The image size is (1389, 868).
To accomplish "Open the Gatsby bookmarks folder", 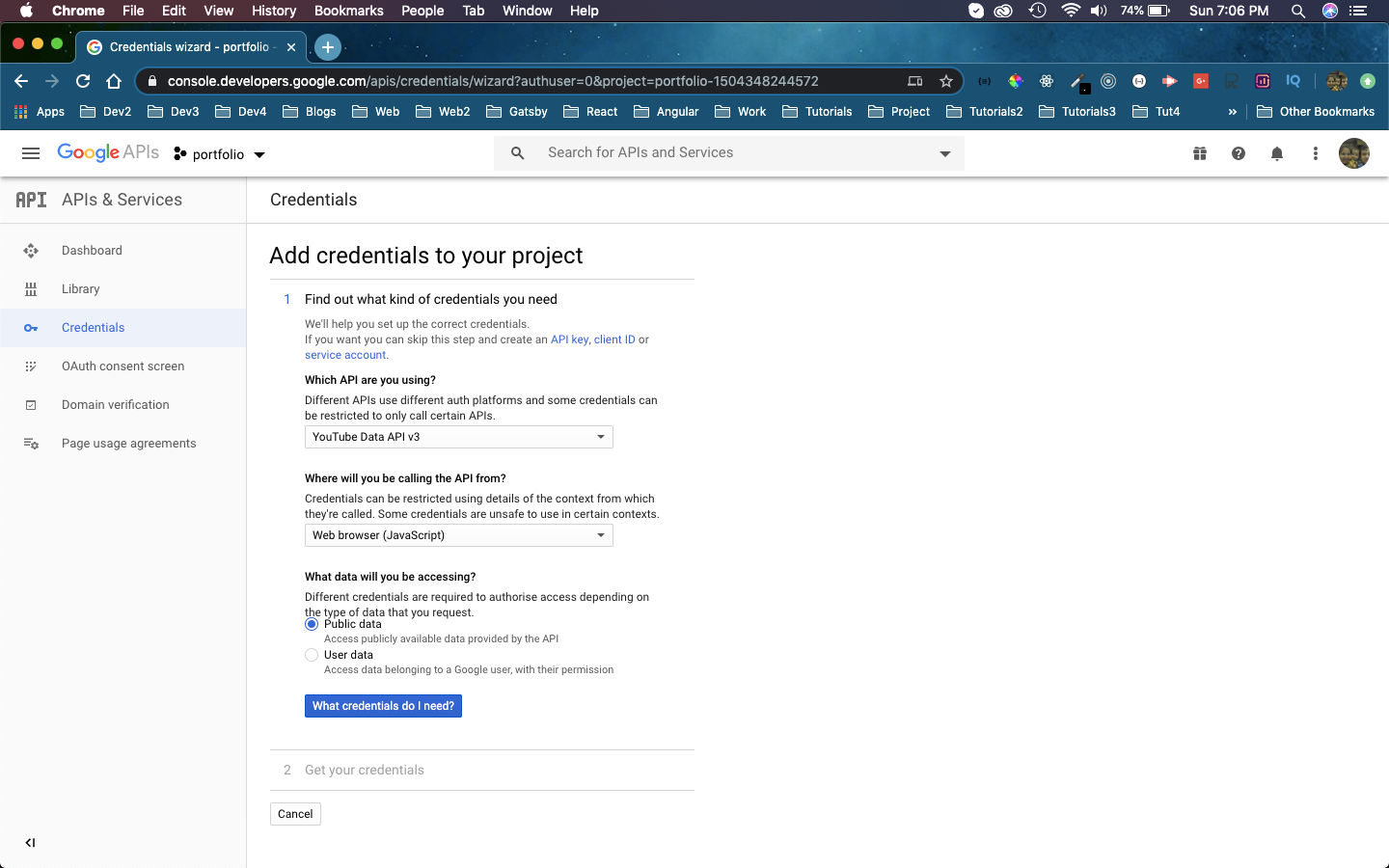I will [x=517, y=112].
